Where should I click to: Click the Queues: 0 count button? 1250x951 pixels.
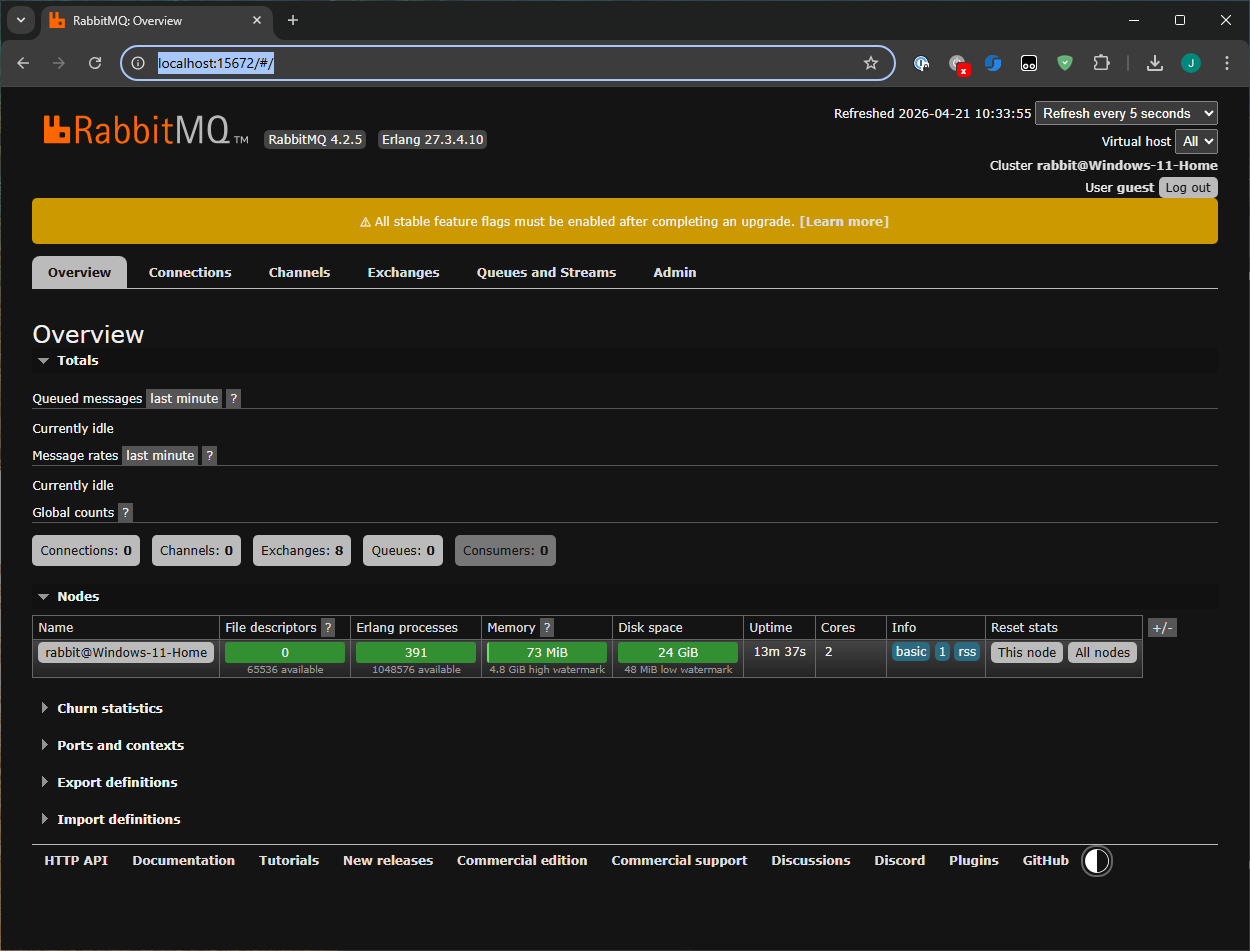403,550
